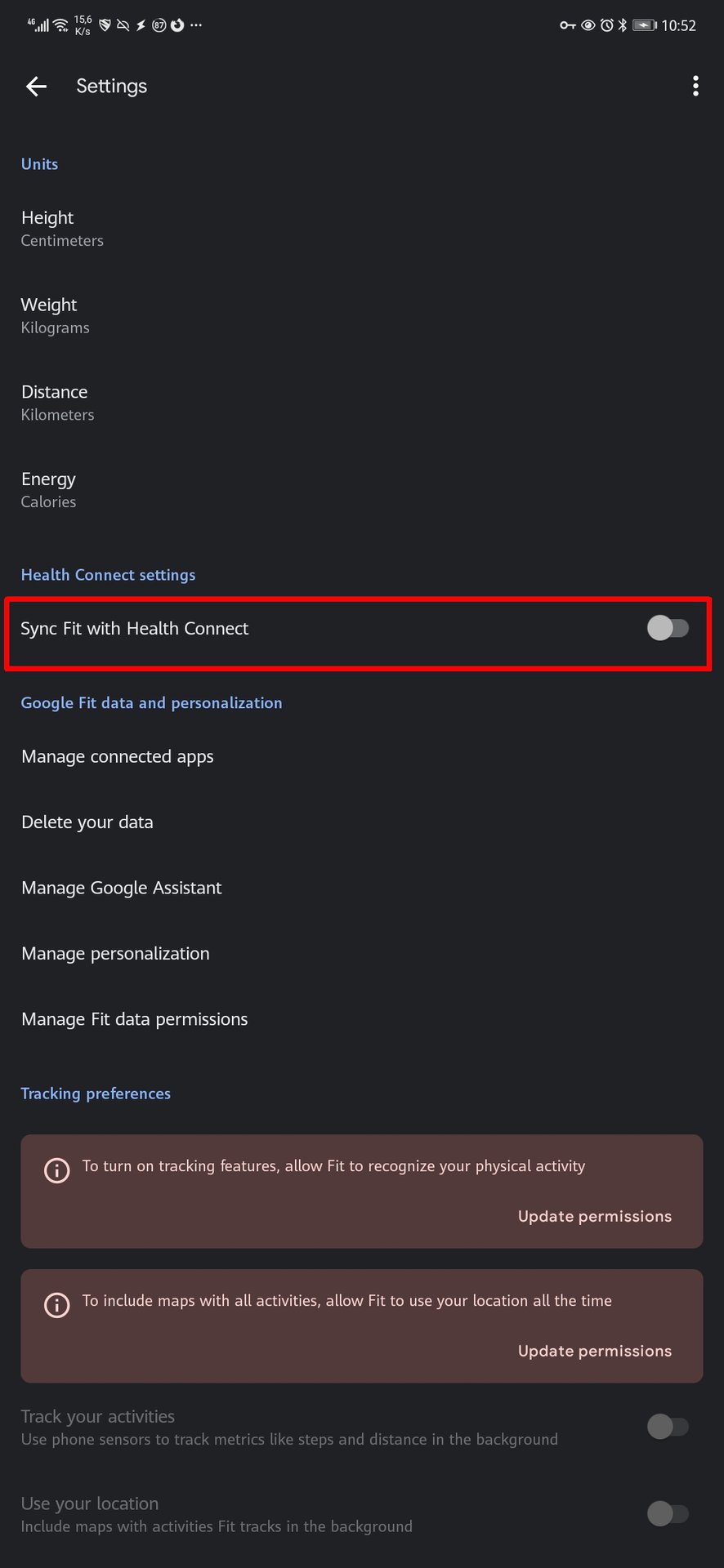Screen dimensions: 724x1568
Task: Toggle Use your location switch
Action: pyautogui.click(x=668, y=1513)
